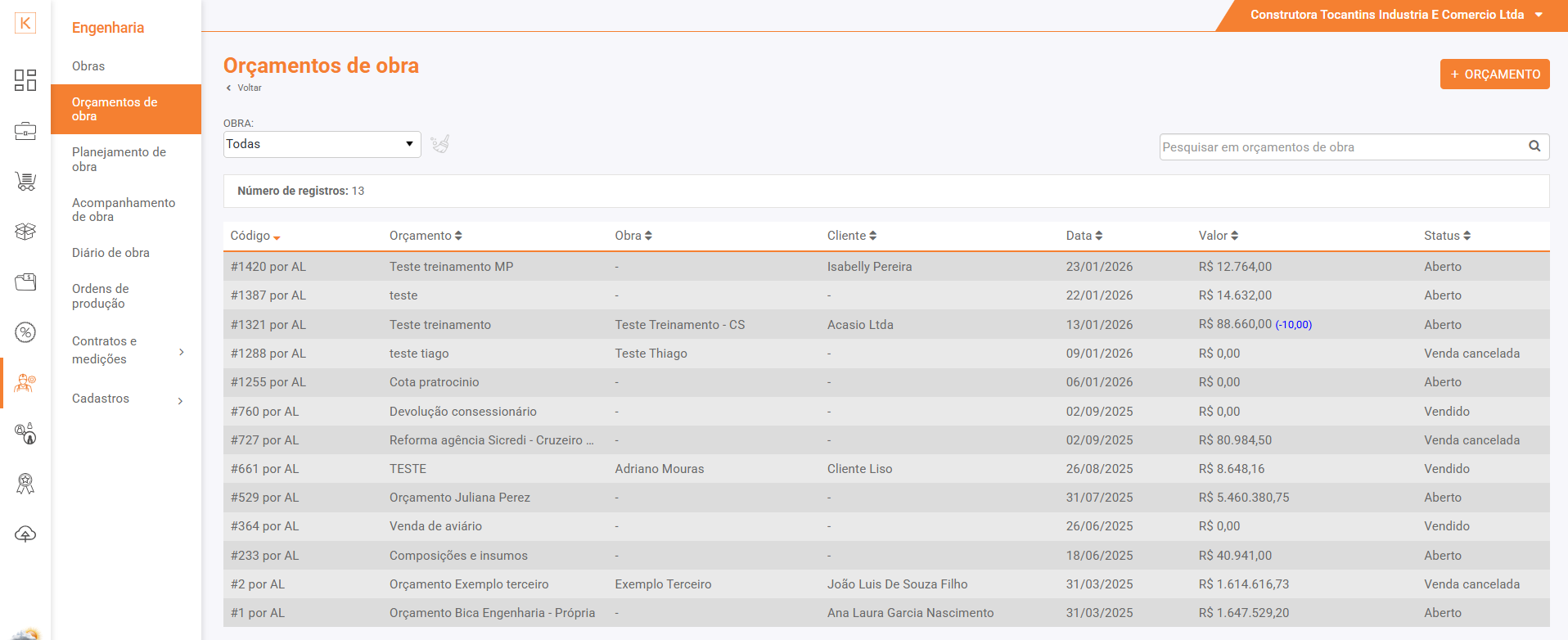Open the company selector dropdown at top
Viewport: 1568px width, 640px height.
click(x=1395, y=15)
